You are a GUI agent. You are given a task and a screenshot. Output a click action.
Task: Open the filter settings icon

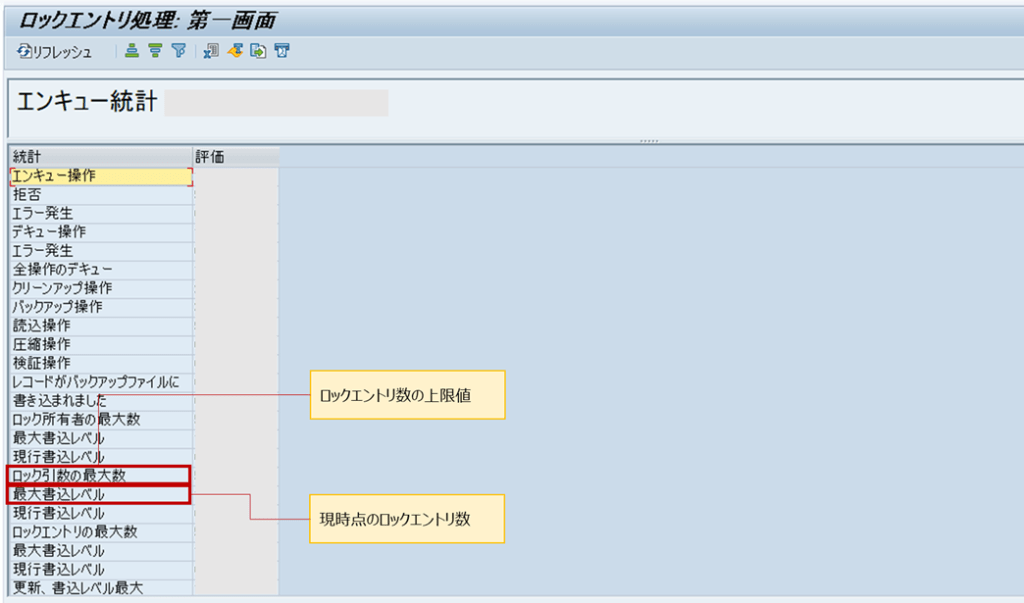(180, 50)
